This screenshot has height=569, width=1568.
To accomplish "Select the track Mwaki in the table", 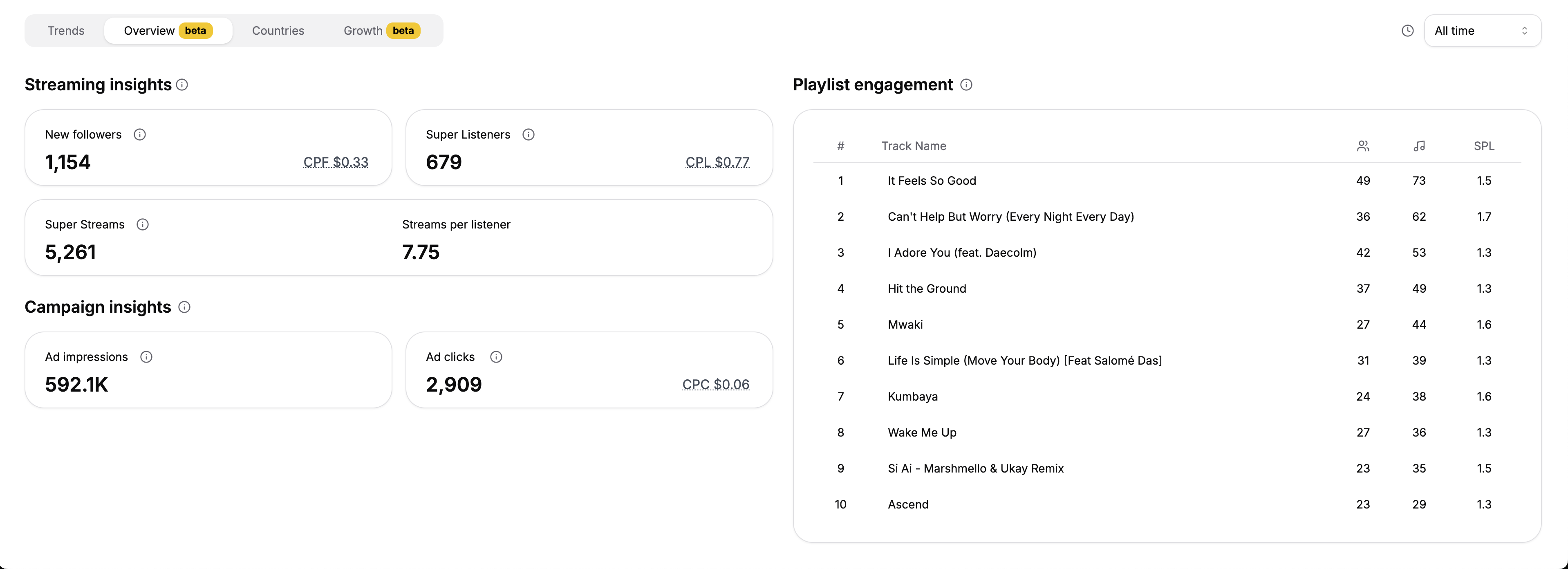I will coord(905,325).
